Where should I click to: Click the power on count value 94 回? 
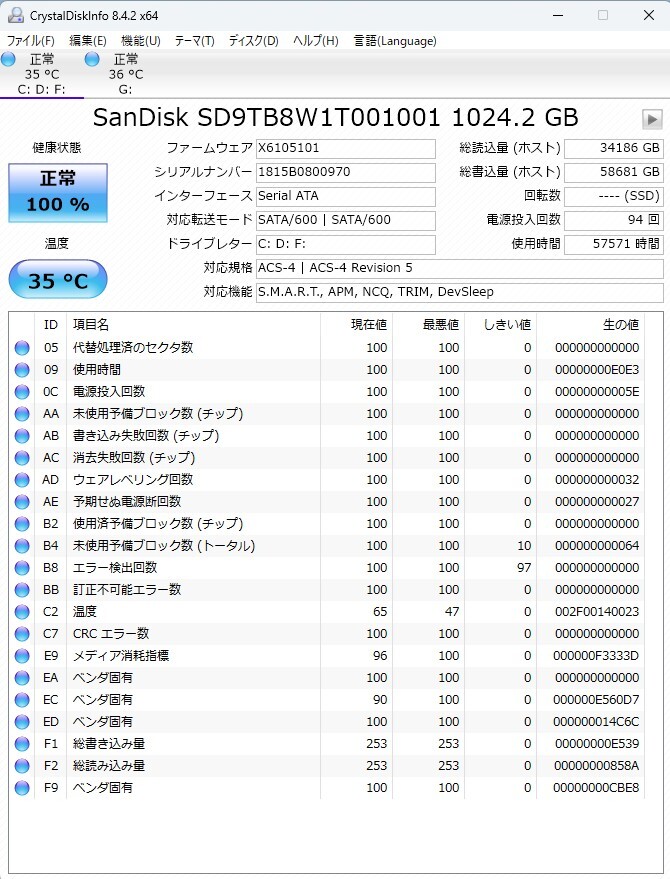(613, 220)
